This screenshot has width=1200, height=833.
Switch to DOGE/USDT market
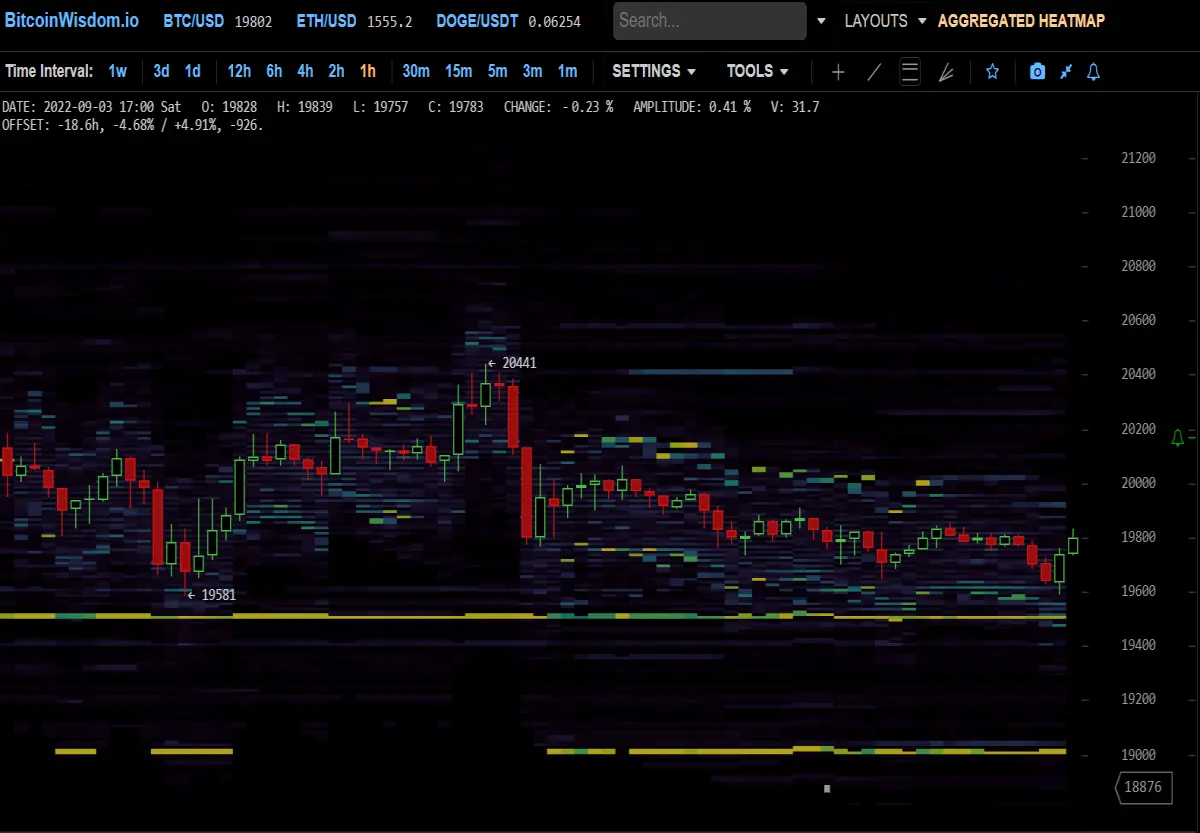(477, 21)
